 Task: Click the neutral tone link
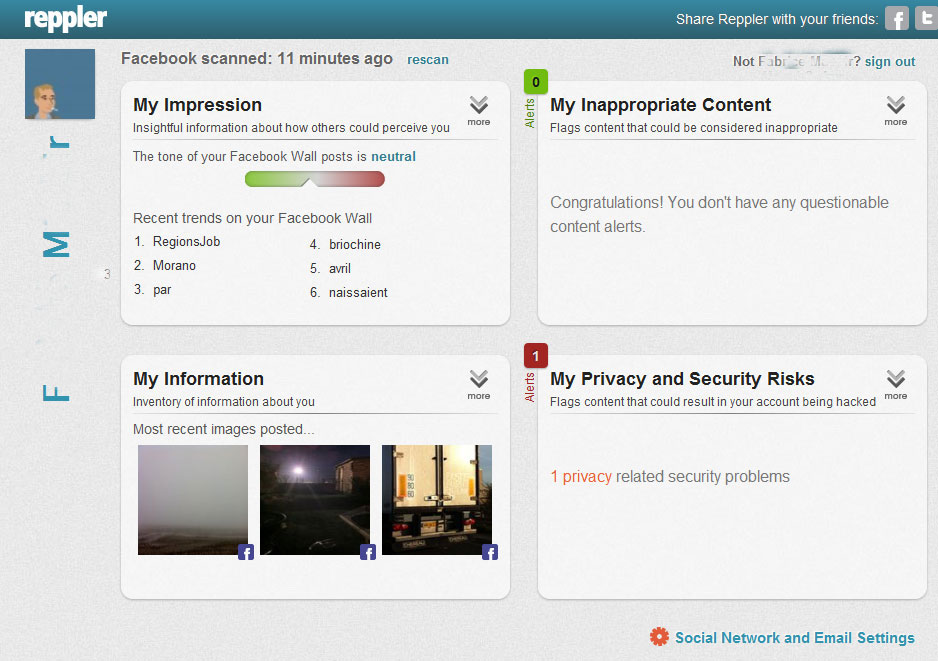[x=393, y=157]
